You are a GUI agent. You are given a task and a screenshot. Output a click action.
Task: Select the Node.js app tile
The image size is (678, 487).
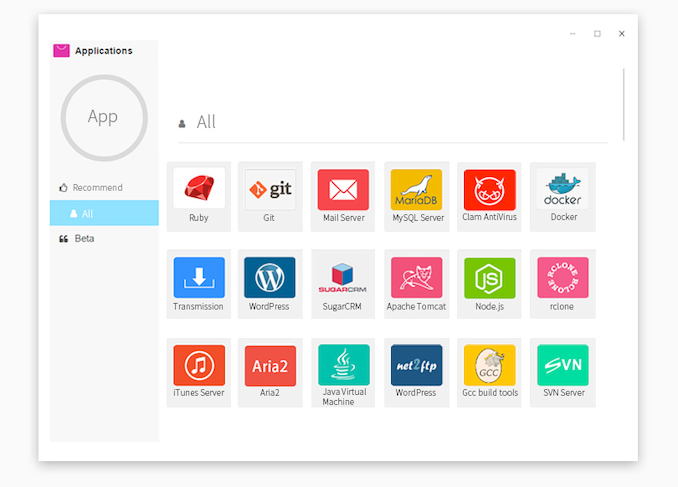(489, 278)
